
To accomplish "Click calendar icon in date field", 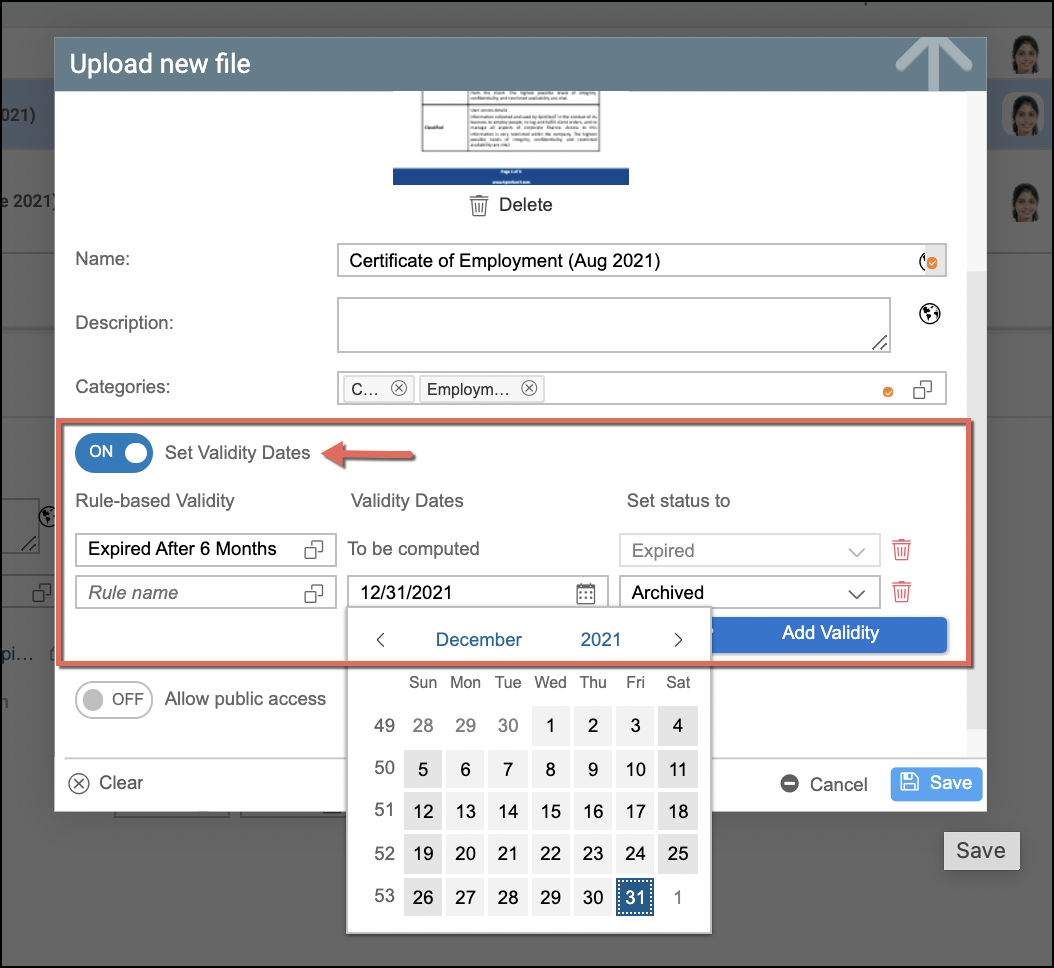I will 586,593.
